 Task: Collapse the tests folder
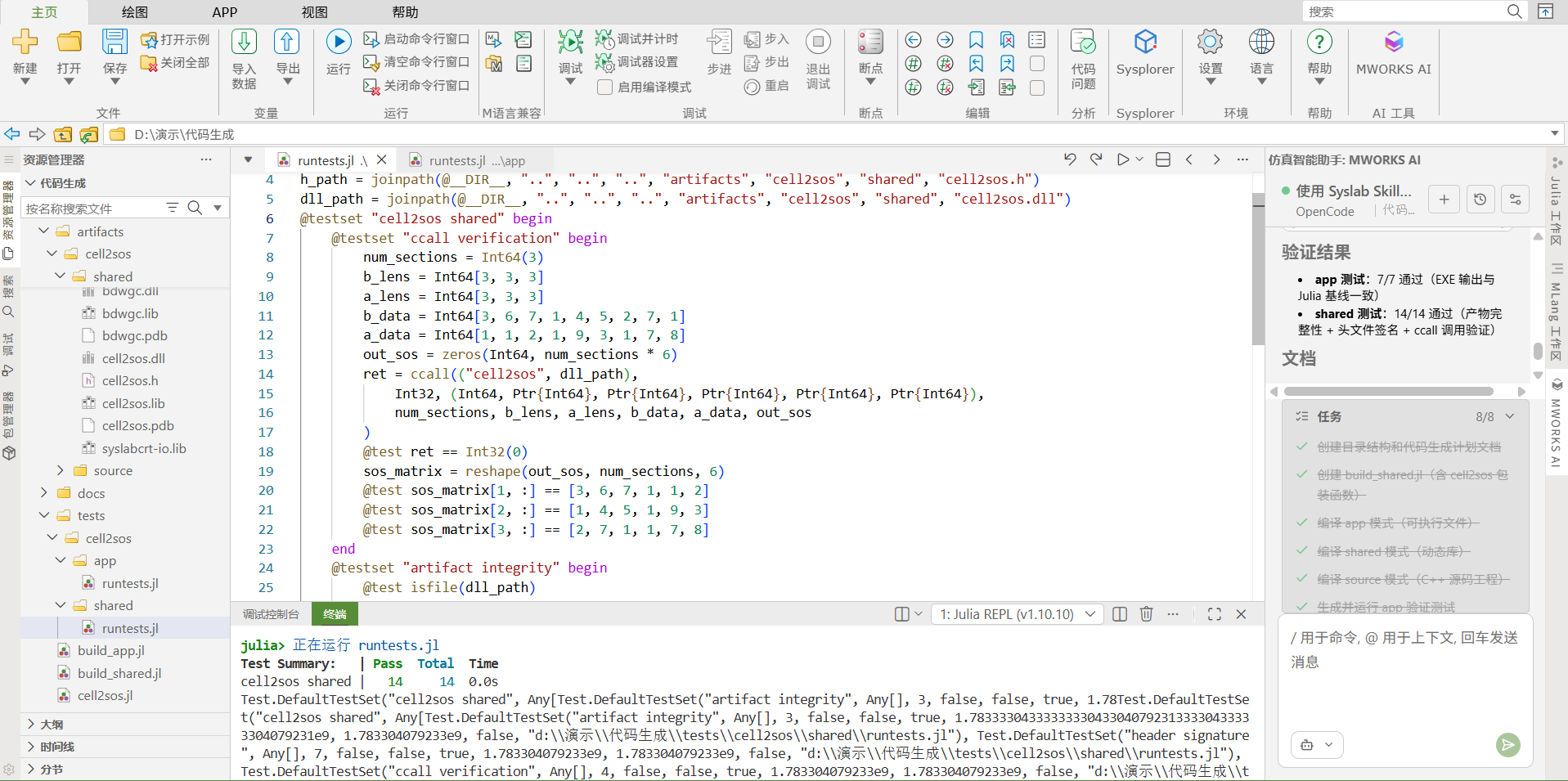tap(44, 515)
